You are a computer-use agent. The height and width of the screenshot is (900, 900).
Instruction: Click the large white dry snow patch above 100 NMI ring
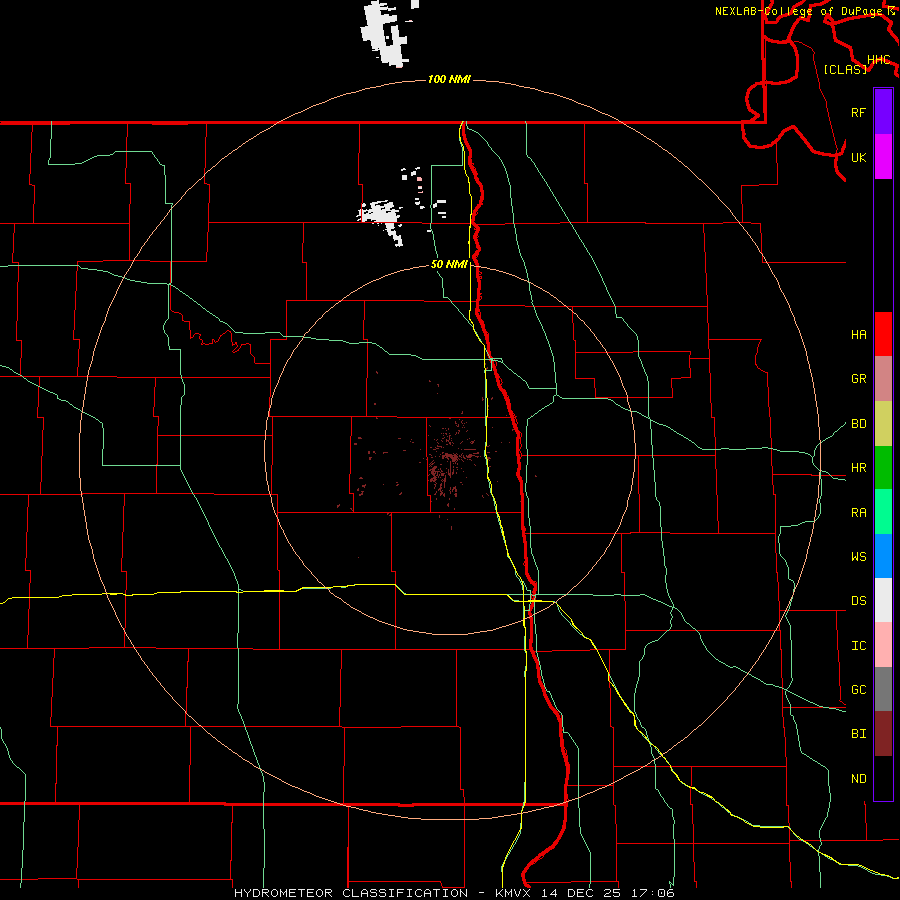pos(387,33)
